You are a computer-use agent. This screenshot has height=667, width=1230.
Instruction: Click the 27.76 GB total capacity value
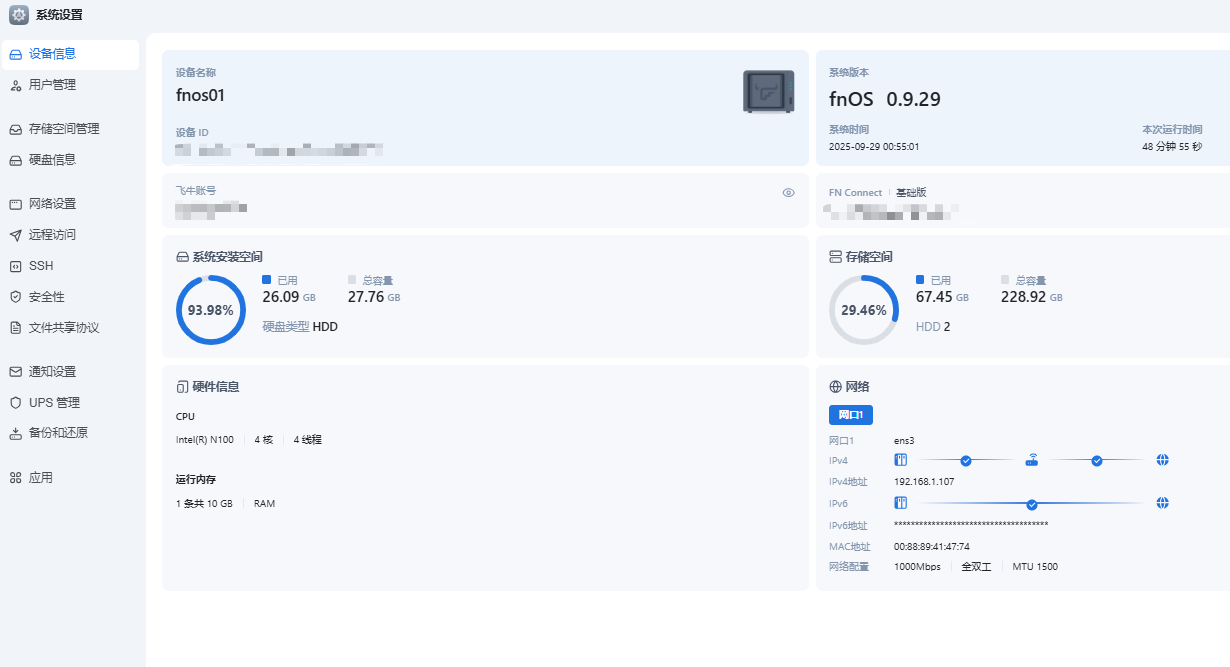click(x=374, y=297)
